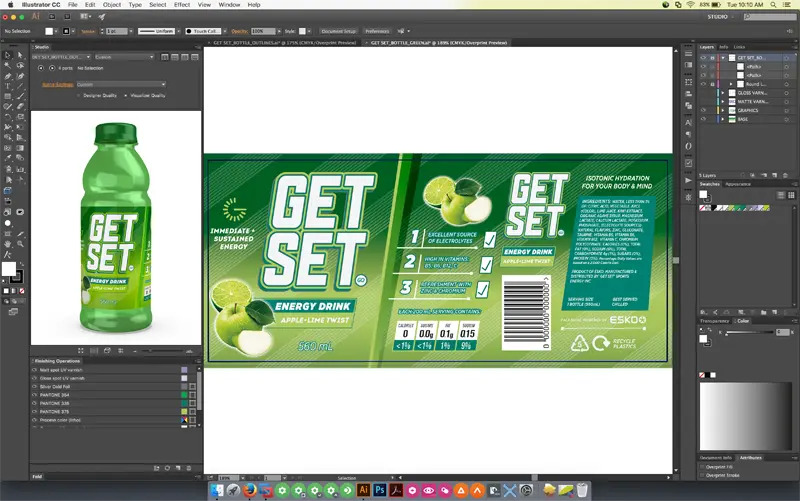
Task: Launch Firefox from the dock
Action: click(250, 490)
